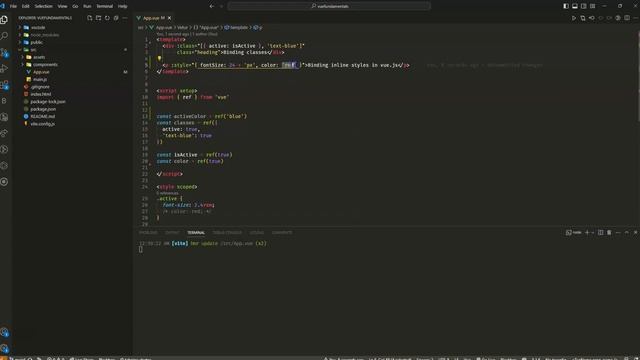Click the split editor icon in editor toolbar
The image size is (640, 360).
[627, 18]
